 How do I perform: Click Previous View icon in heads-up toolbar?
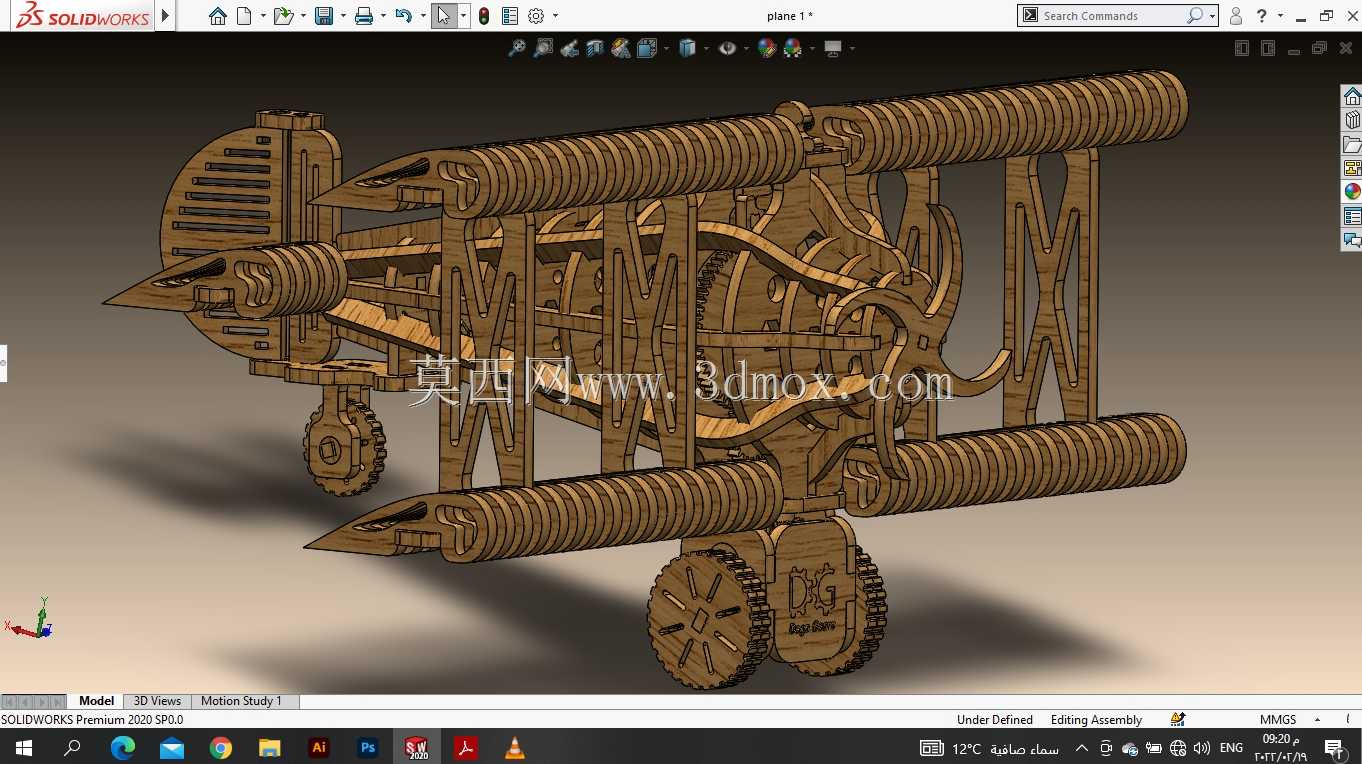tap(569, 48)
